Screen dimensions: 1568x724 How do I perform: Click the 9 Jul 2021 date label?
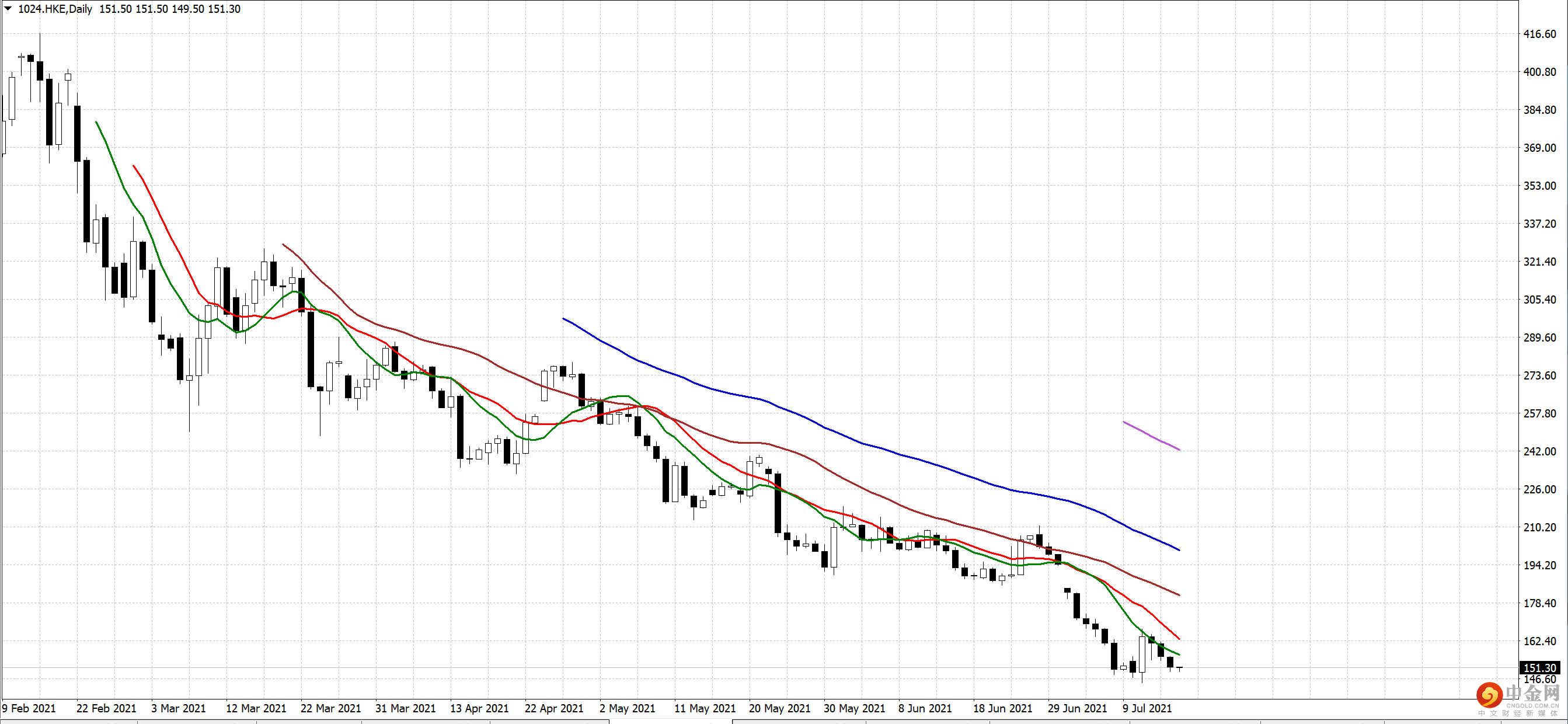(x=1147, y=708)
